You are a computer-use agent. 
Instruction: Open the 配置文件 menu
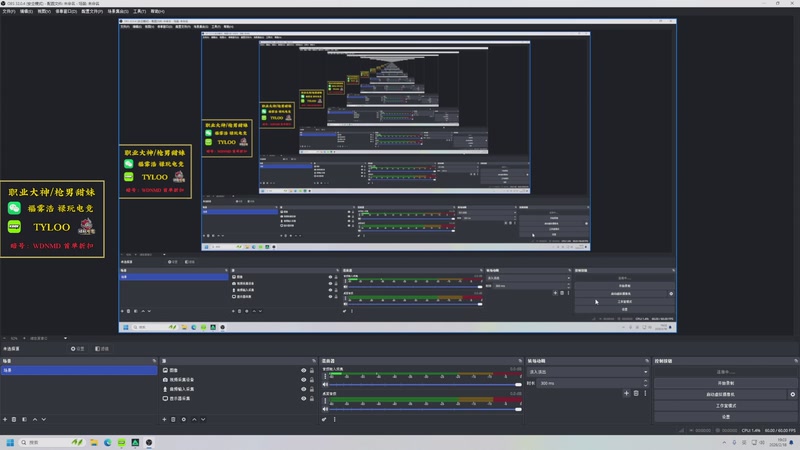coord(92,11)
